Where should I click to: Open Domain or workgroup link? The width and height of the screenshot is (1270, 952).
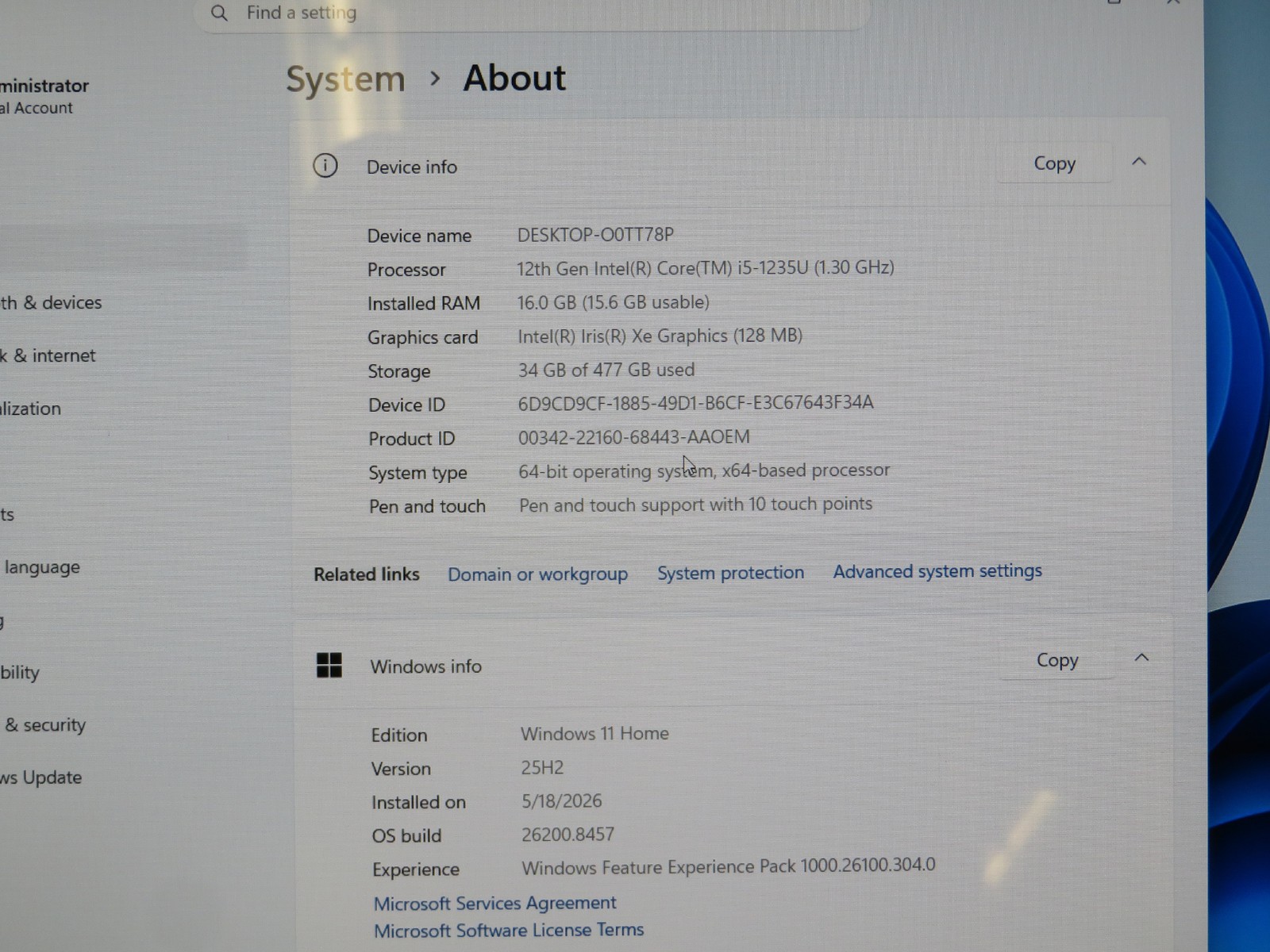coord(537,574)
